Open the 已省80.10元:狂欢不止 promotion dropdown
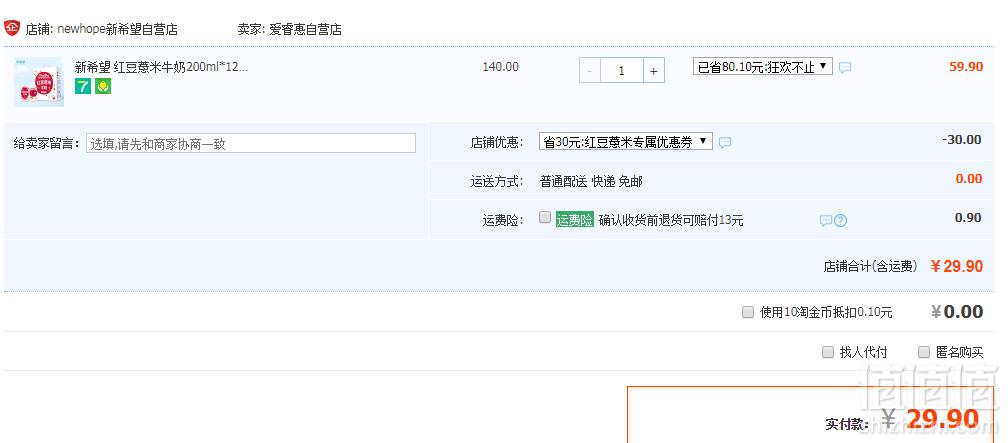 [762, 67]
